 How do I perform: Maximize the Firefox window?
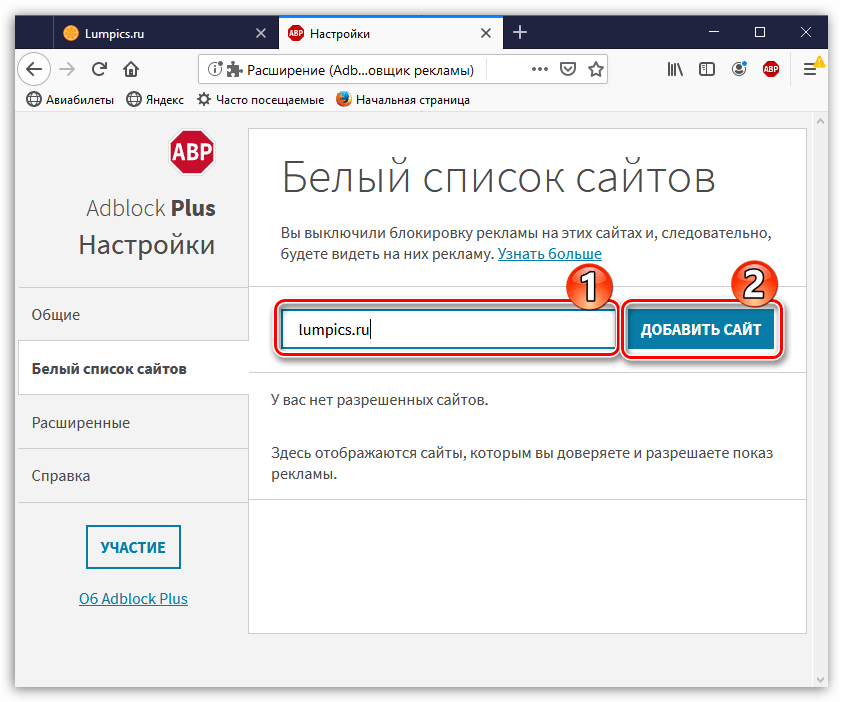(760, 32)
